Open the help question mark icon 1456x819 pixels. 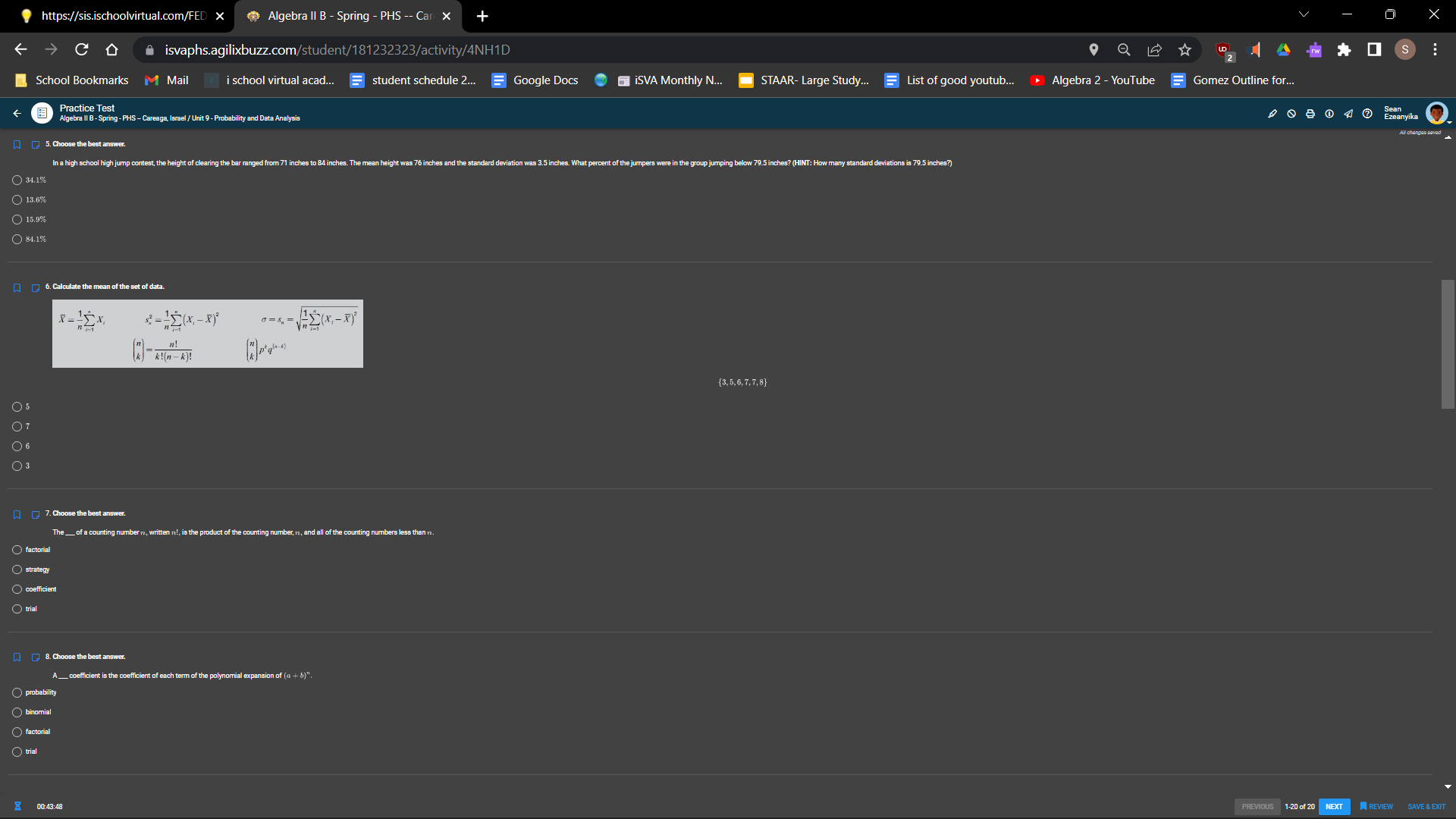click(1367, 114)
